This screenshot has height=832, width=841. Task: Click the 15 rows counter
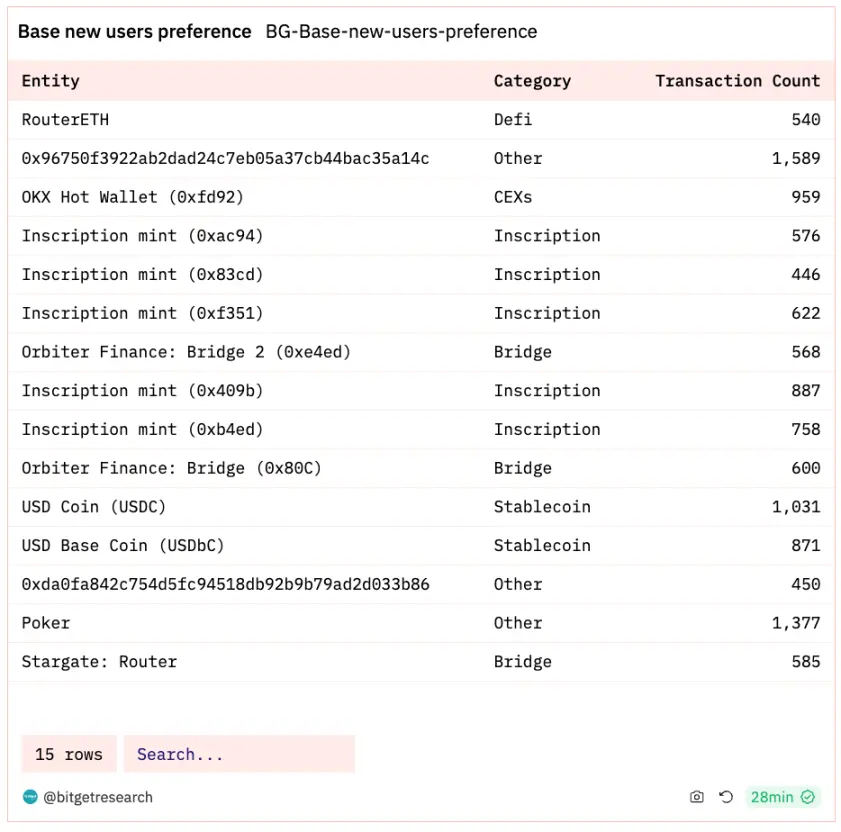[x=69, y=754]
